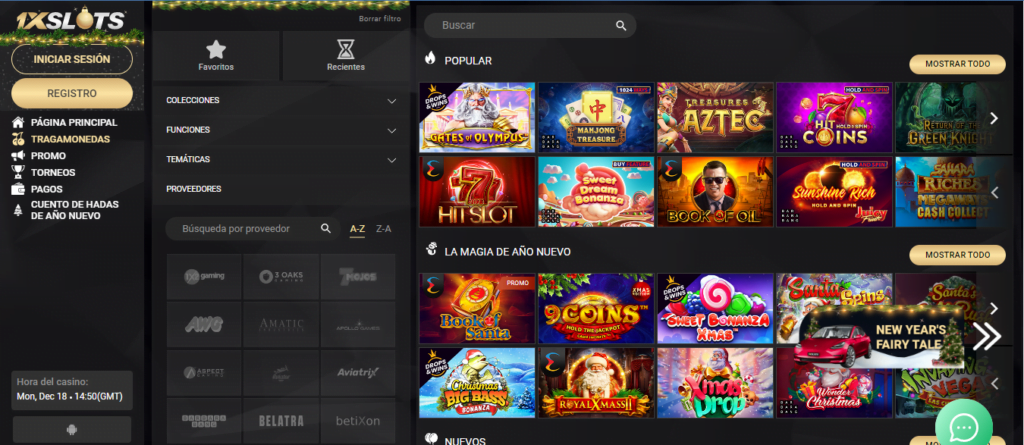Select the 1x2 gaming provider logo
The image size is (1024, 445).
coord(204,276)
